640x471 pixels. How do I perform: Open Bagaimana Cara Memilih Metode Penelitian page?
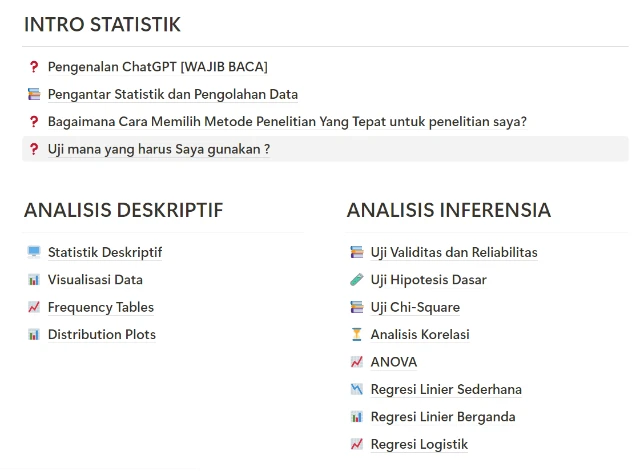pyautogui.click(x=287, y=122)
